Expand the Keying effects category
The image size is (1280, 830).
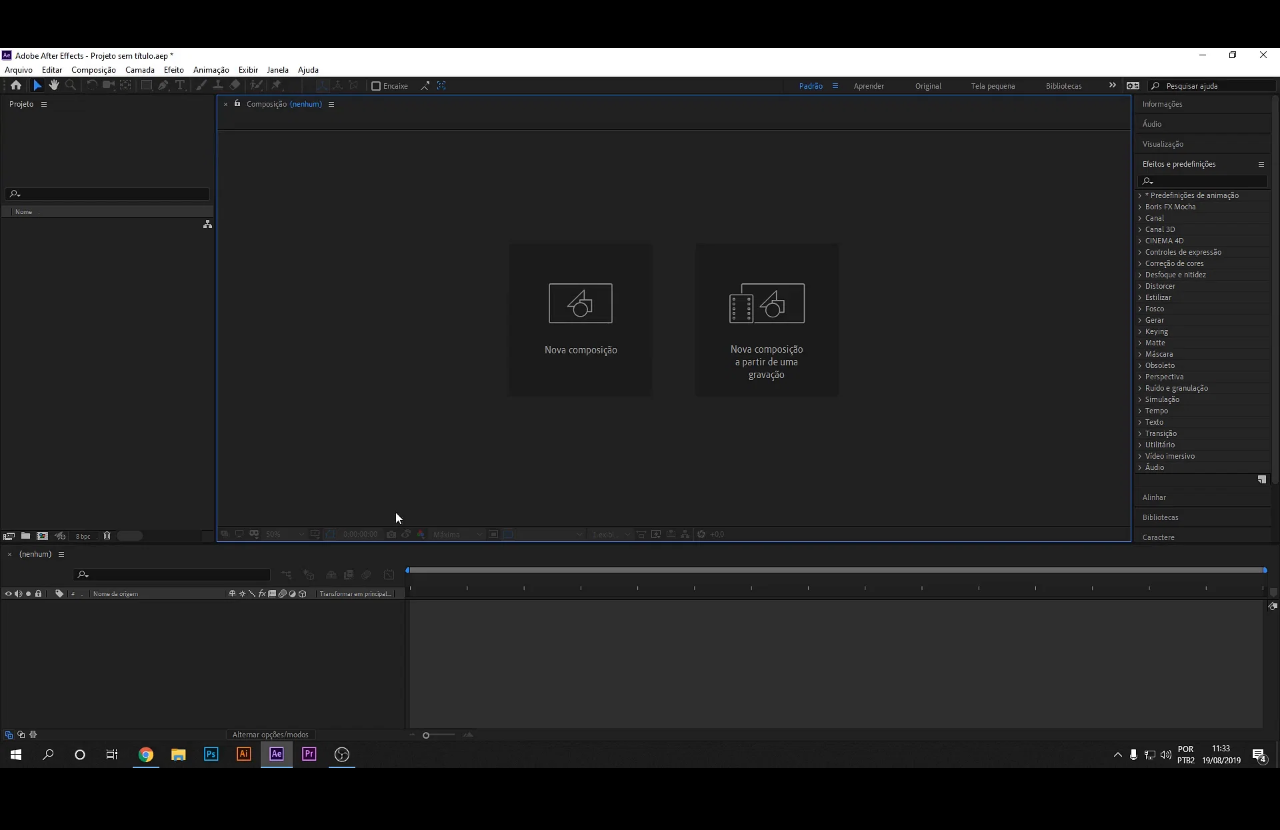tap(1140, 331)
